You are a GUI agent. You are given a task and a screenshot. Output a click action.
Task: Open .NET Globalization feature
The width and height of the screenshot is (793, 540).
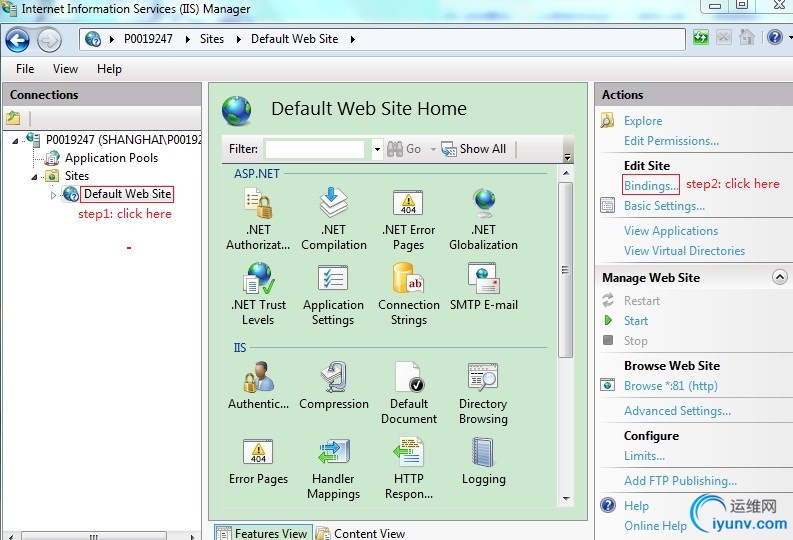pyautogui.click(x=483, y=219)
